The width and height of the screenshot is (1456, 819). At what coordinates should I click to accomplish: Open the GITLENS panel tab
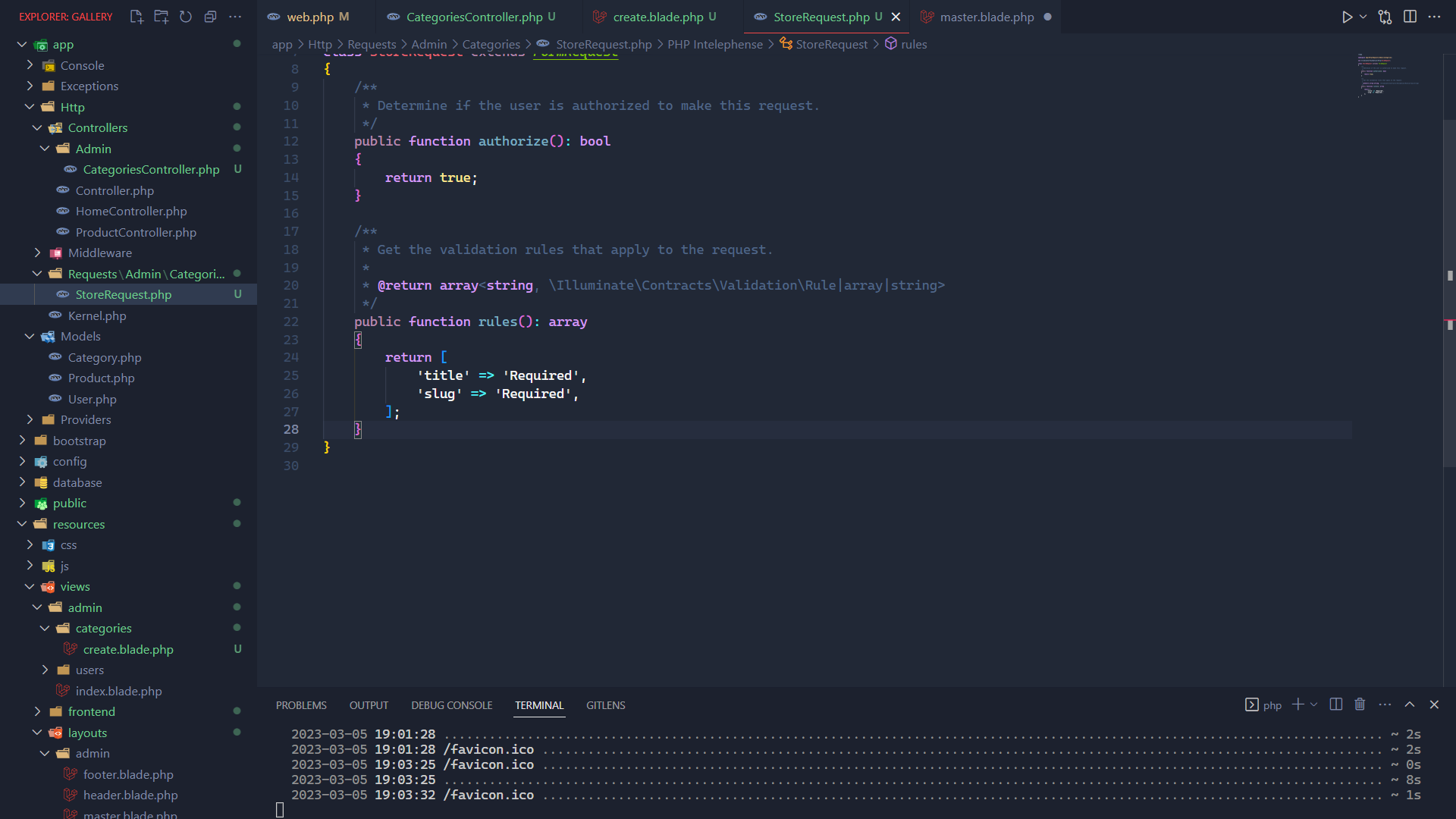click(606, 705)
